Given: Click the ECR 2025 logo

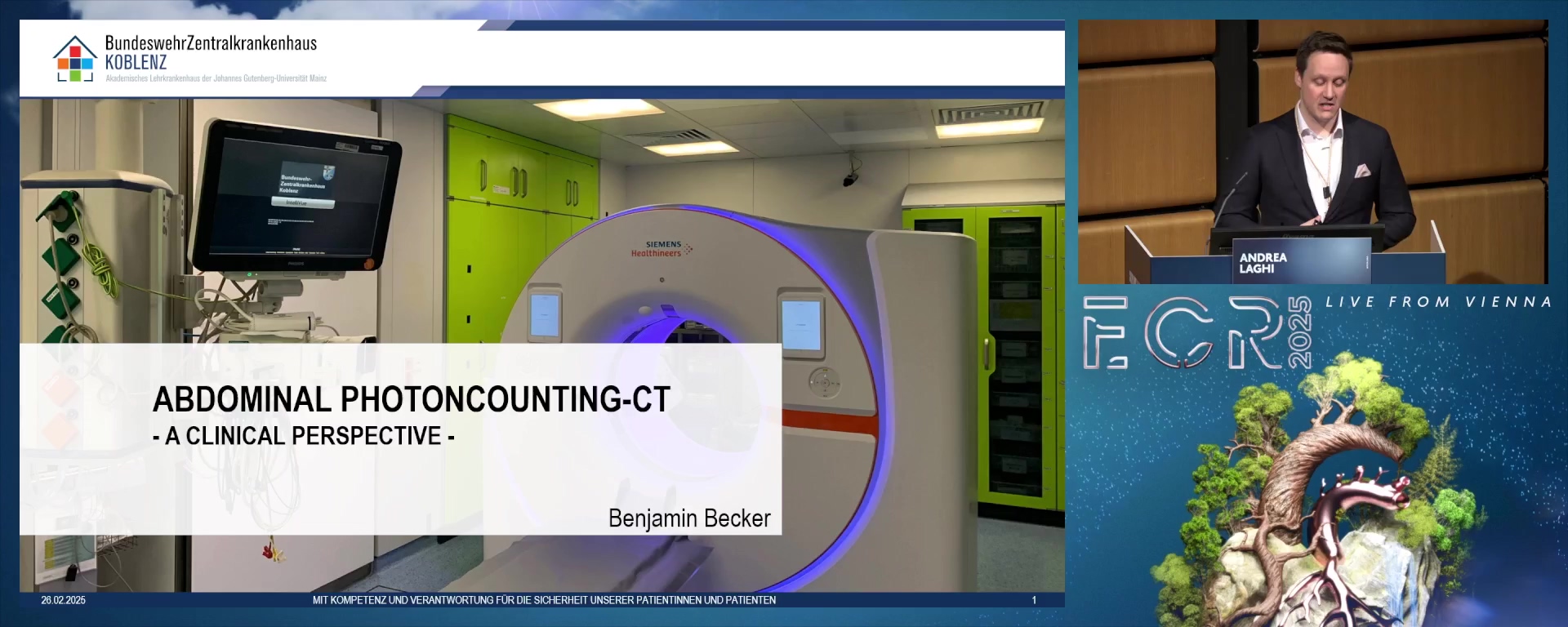Looking at the screenshot, I should click(x=1197, y=333).
